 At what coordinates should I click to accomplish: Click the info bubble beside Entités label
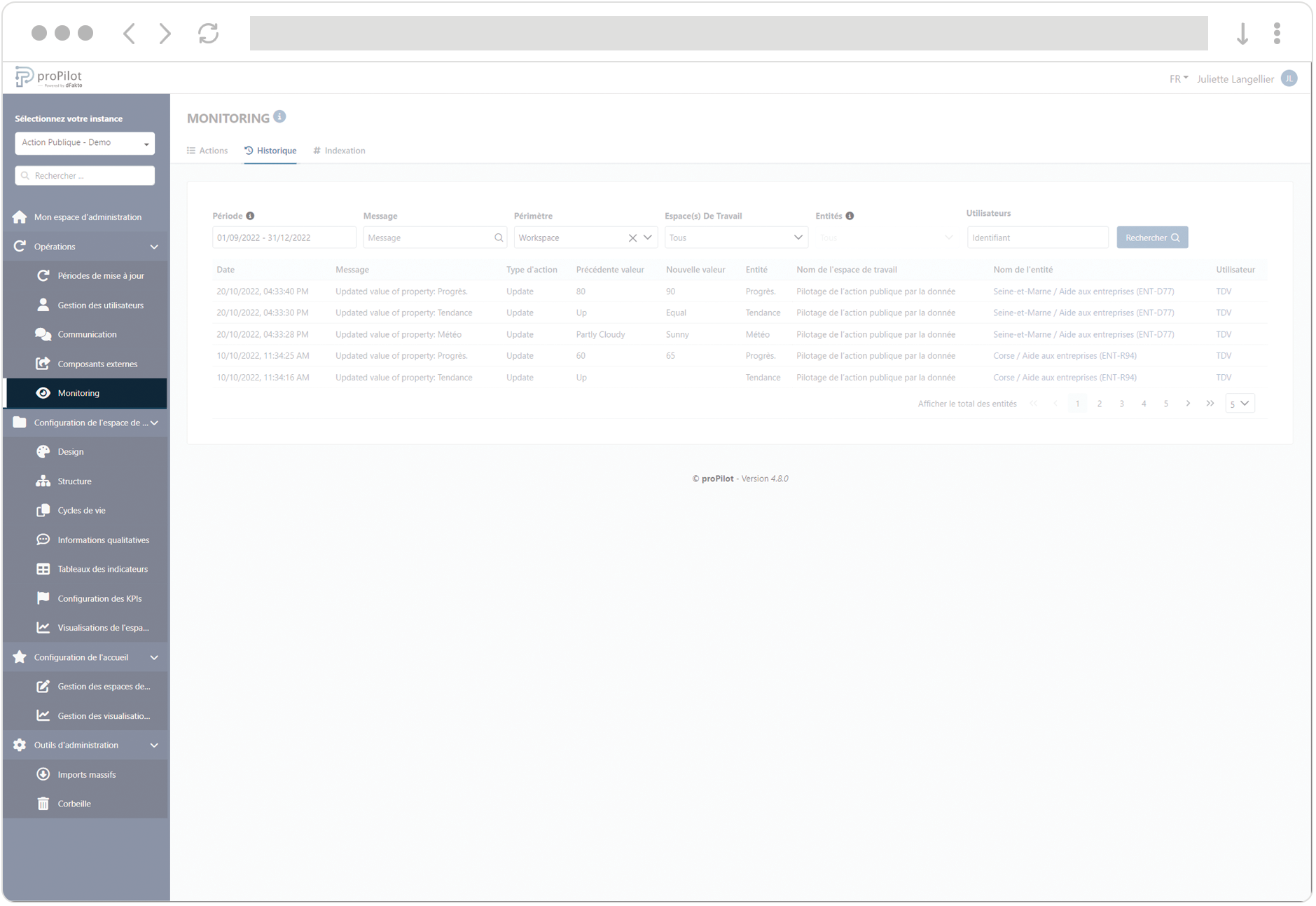850,215
